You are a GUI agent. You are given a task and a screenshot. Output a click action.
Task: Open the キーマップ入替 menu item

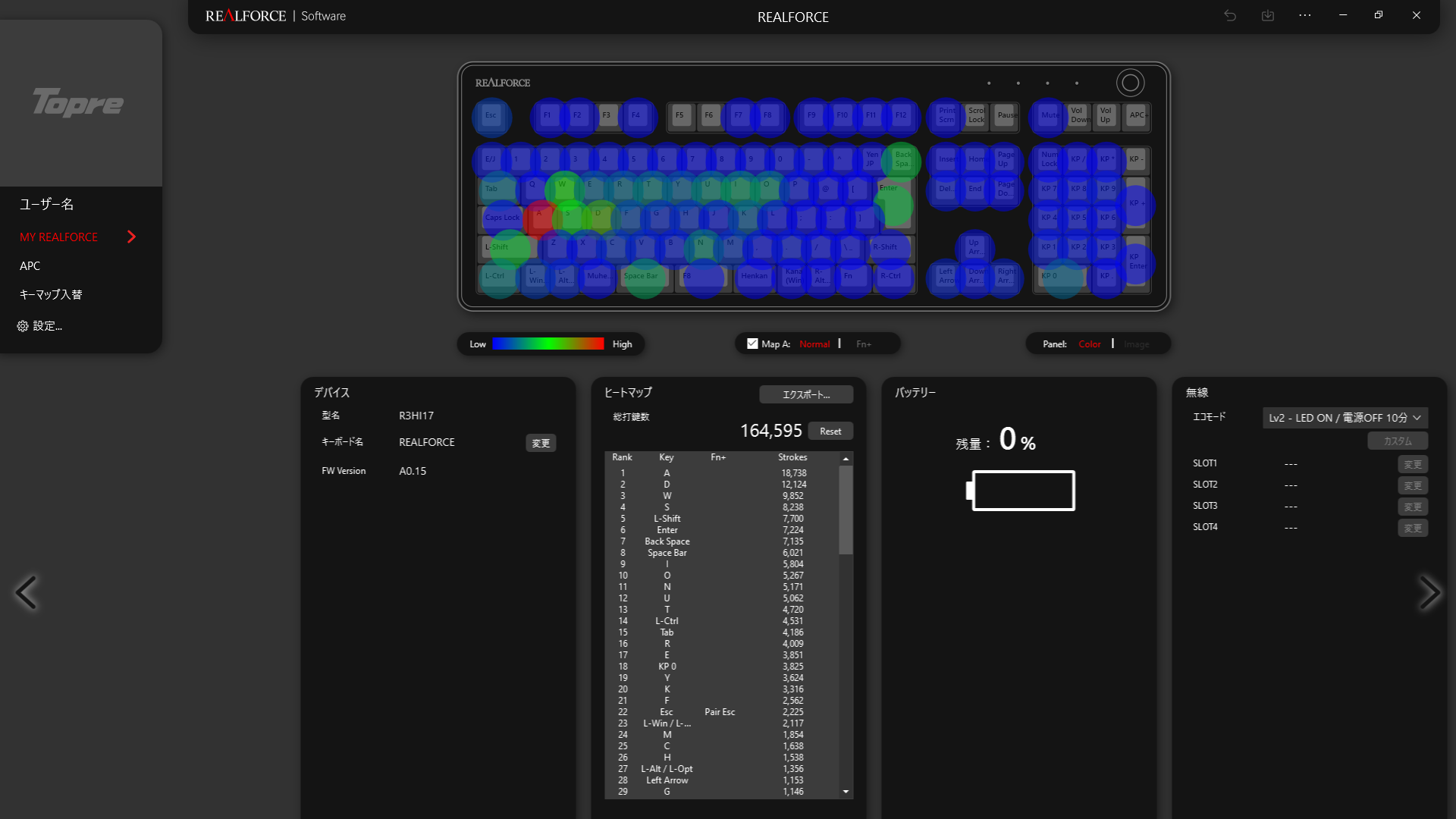51,294
